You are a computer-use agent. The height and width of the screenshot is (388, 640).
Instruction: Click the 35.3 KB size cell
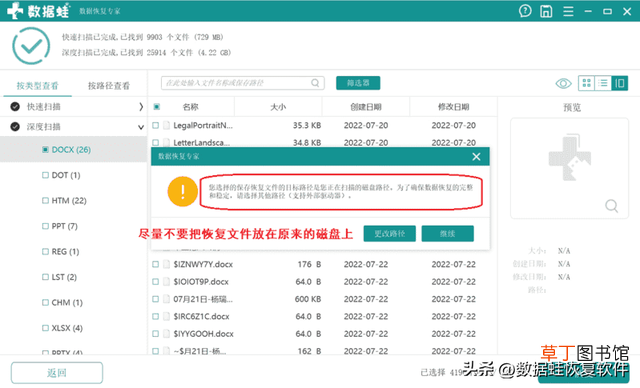click(307, 125)
